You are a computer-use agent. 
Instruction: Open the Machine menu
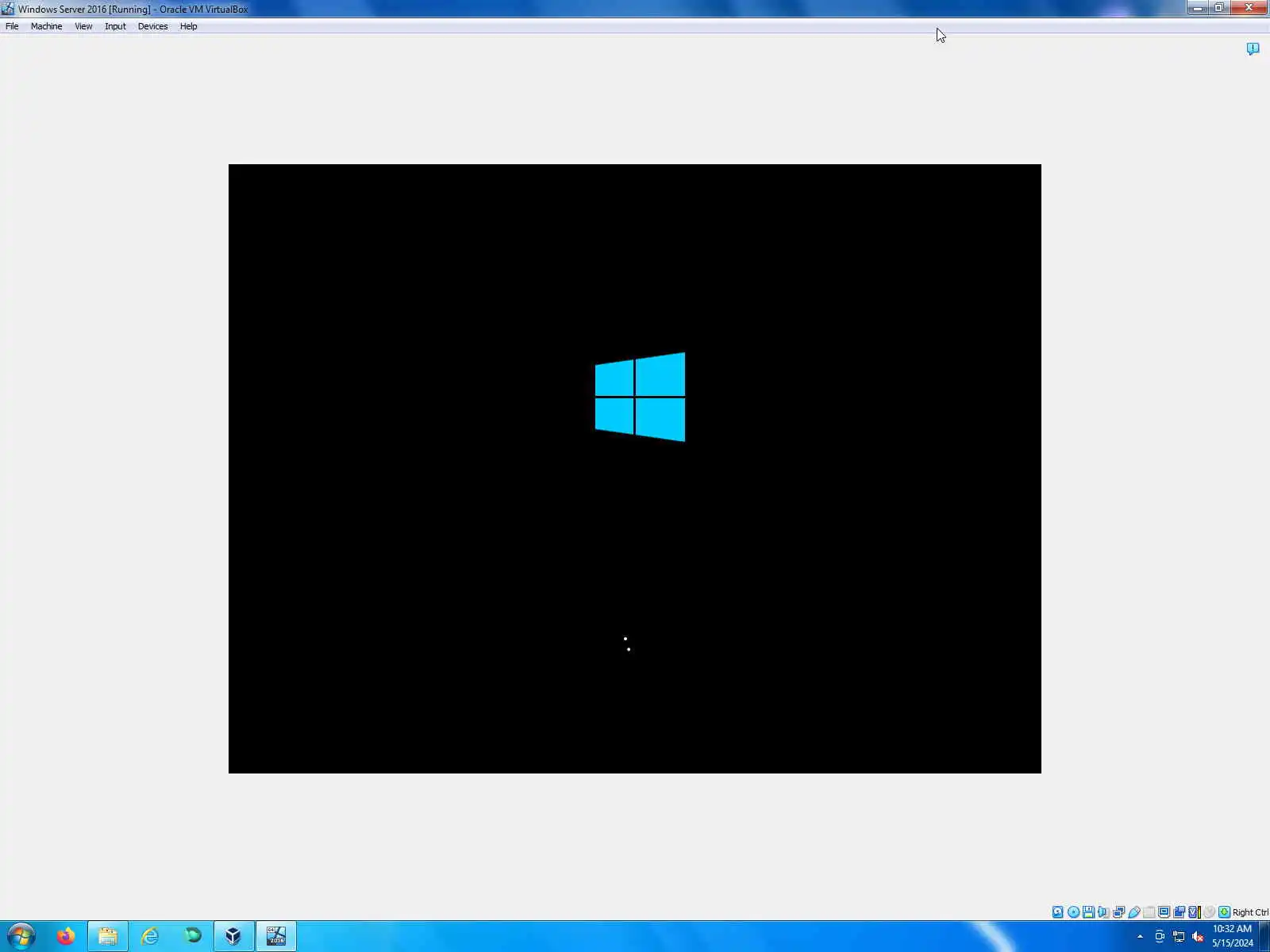[46, 26]
